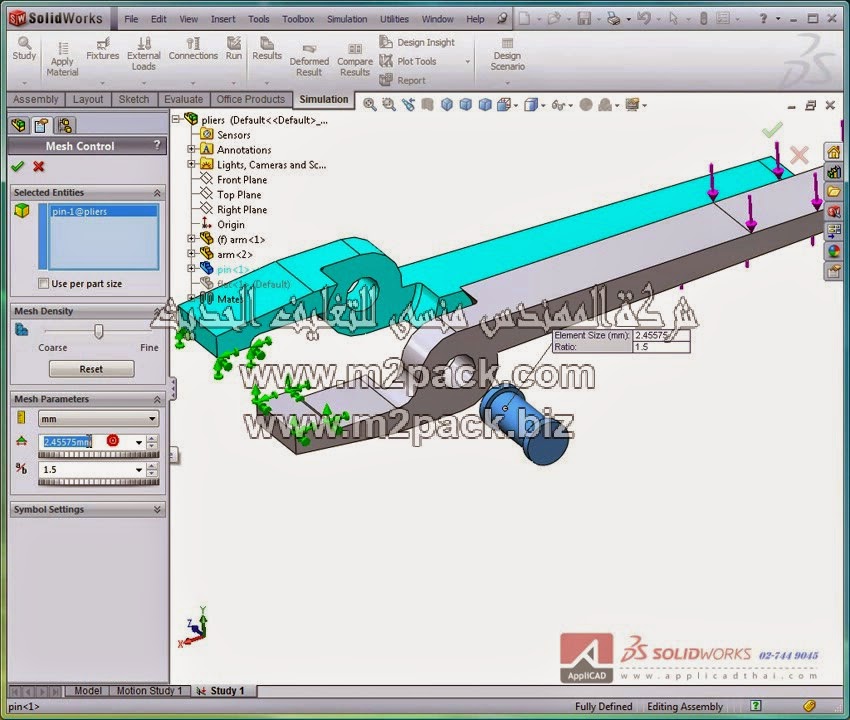
Task: Open the Help menu
Action: (x=475, y=19)
